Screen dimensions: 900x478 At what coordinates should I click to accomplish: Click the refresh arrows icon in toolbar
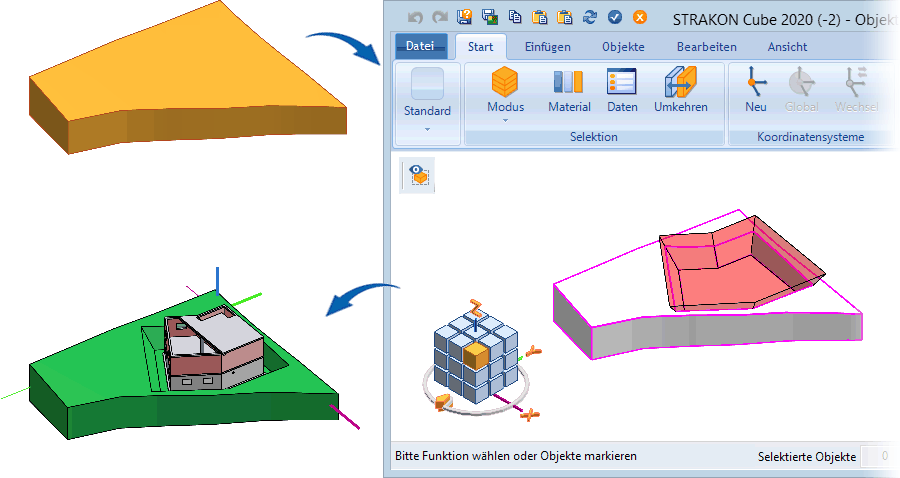[590, 17]
